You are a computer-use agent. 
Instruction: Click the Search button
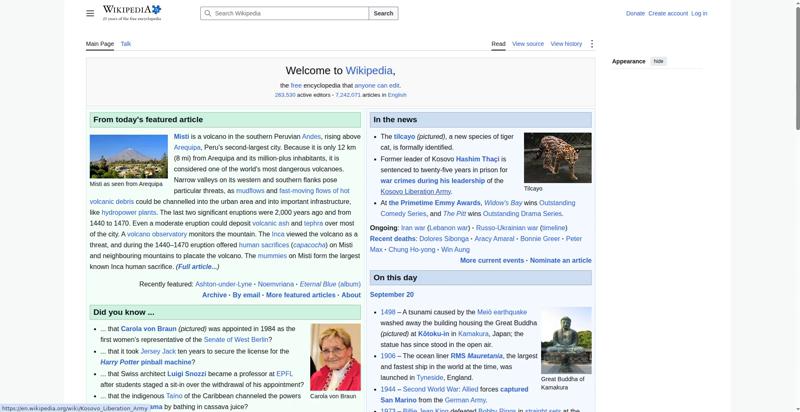383,13
